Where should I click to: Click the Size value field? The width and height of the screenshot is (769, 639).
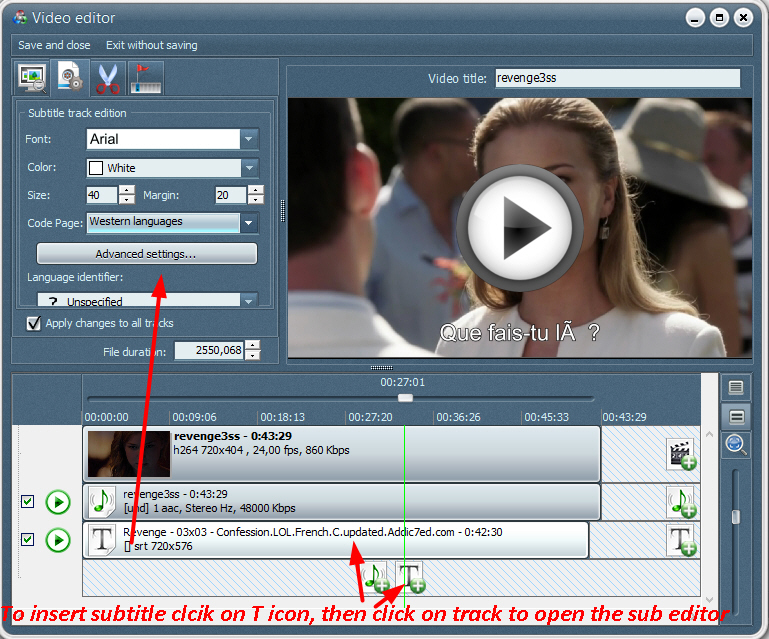click(x=102, y=195)
